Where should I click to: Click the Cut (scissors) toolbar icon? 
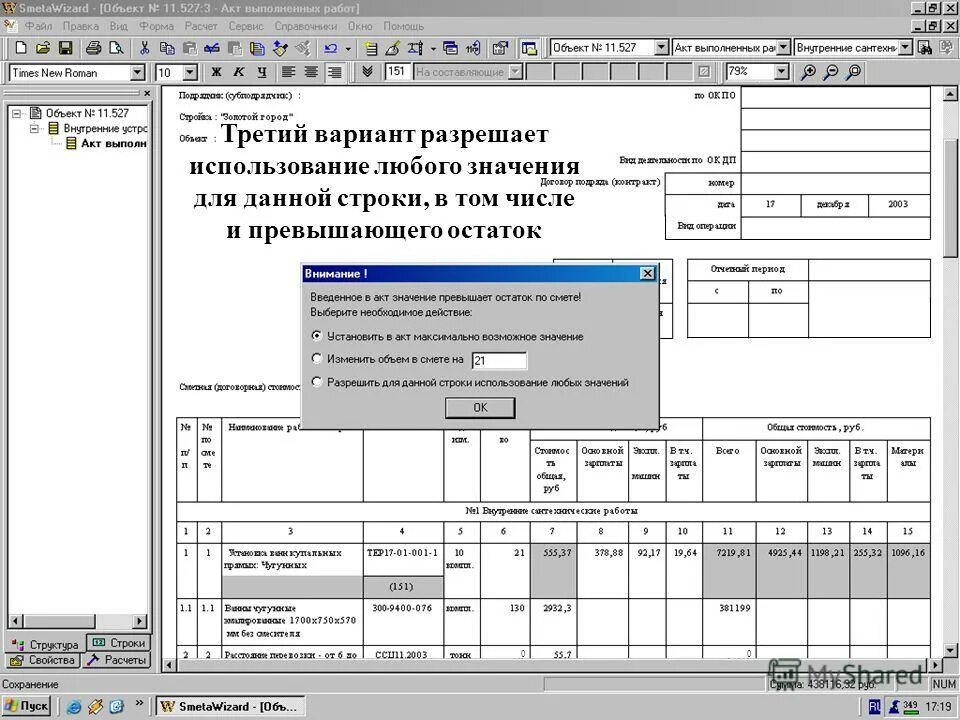pos(143,46)
